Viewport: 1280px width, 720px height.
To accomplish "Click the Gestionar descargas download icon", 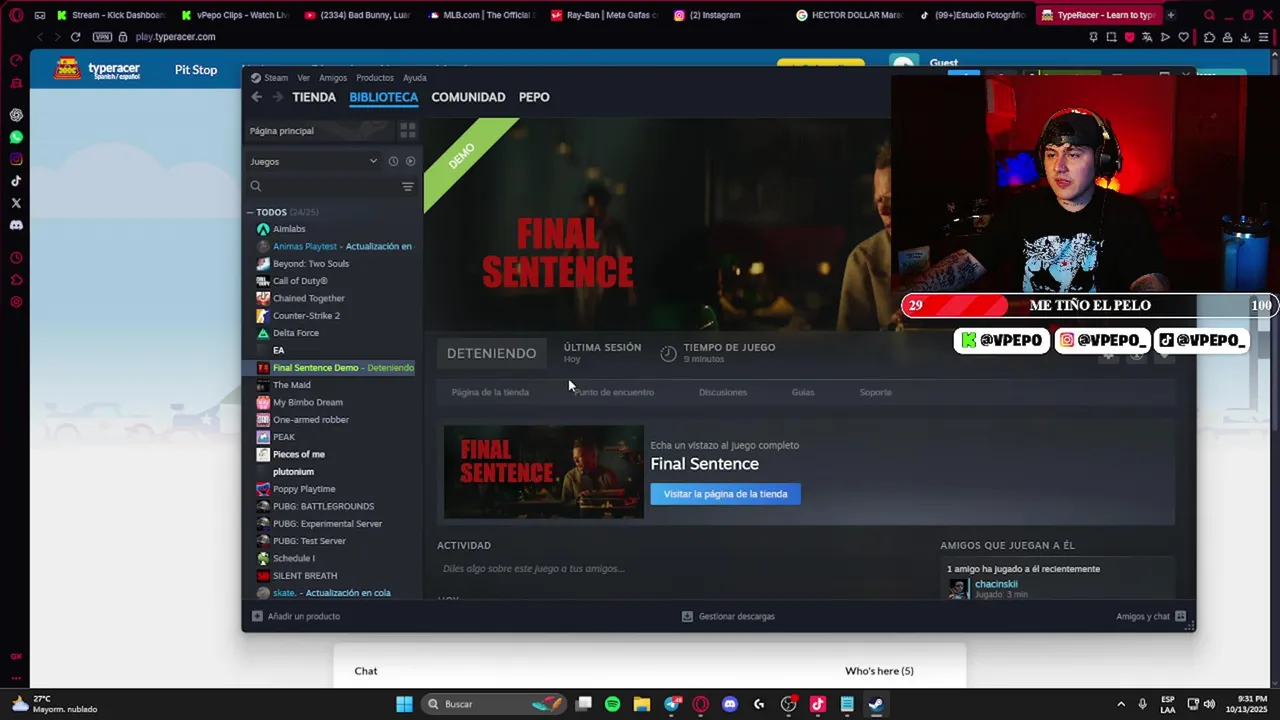I will [687, 616].
